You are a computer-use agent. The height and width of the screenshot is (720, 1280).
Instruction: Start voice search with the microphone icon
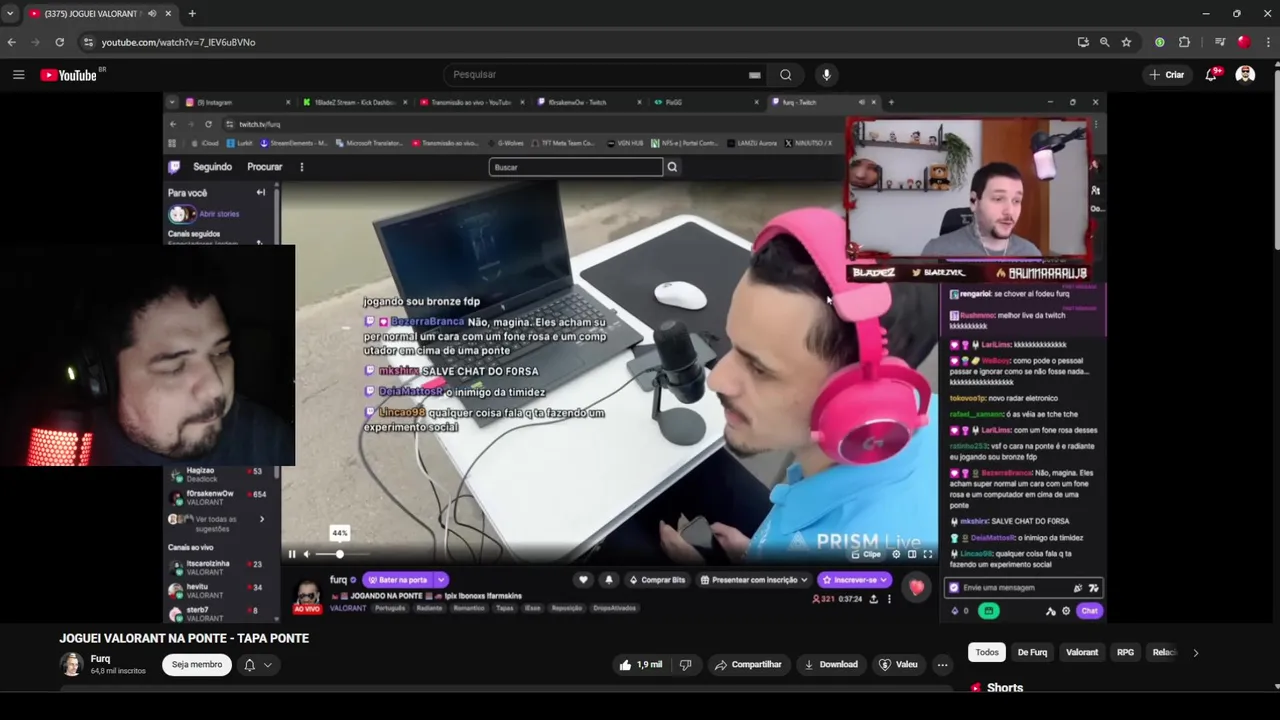pyautogui.click(x=826, y=75)
